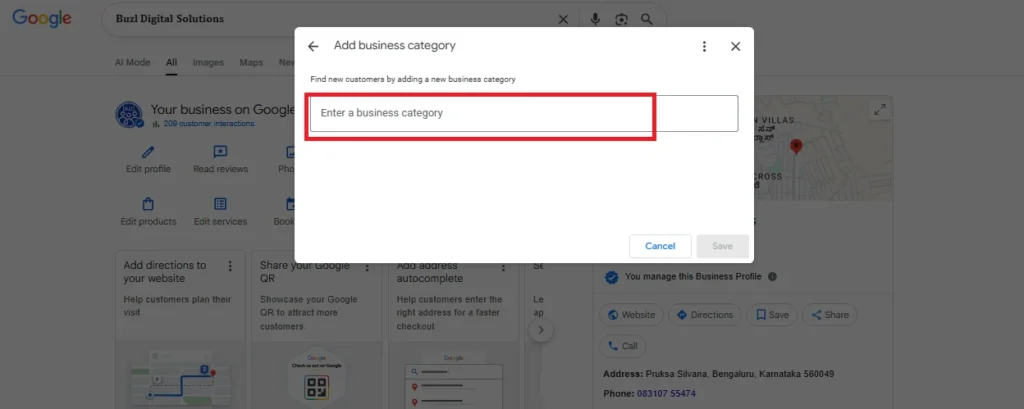
Task: Close the Add business category dialog
Action: click(x=735, y=46)
